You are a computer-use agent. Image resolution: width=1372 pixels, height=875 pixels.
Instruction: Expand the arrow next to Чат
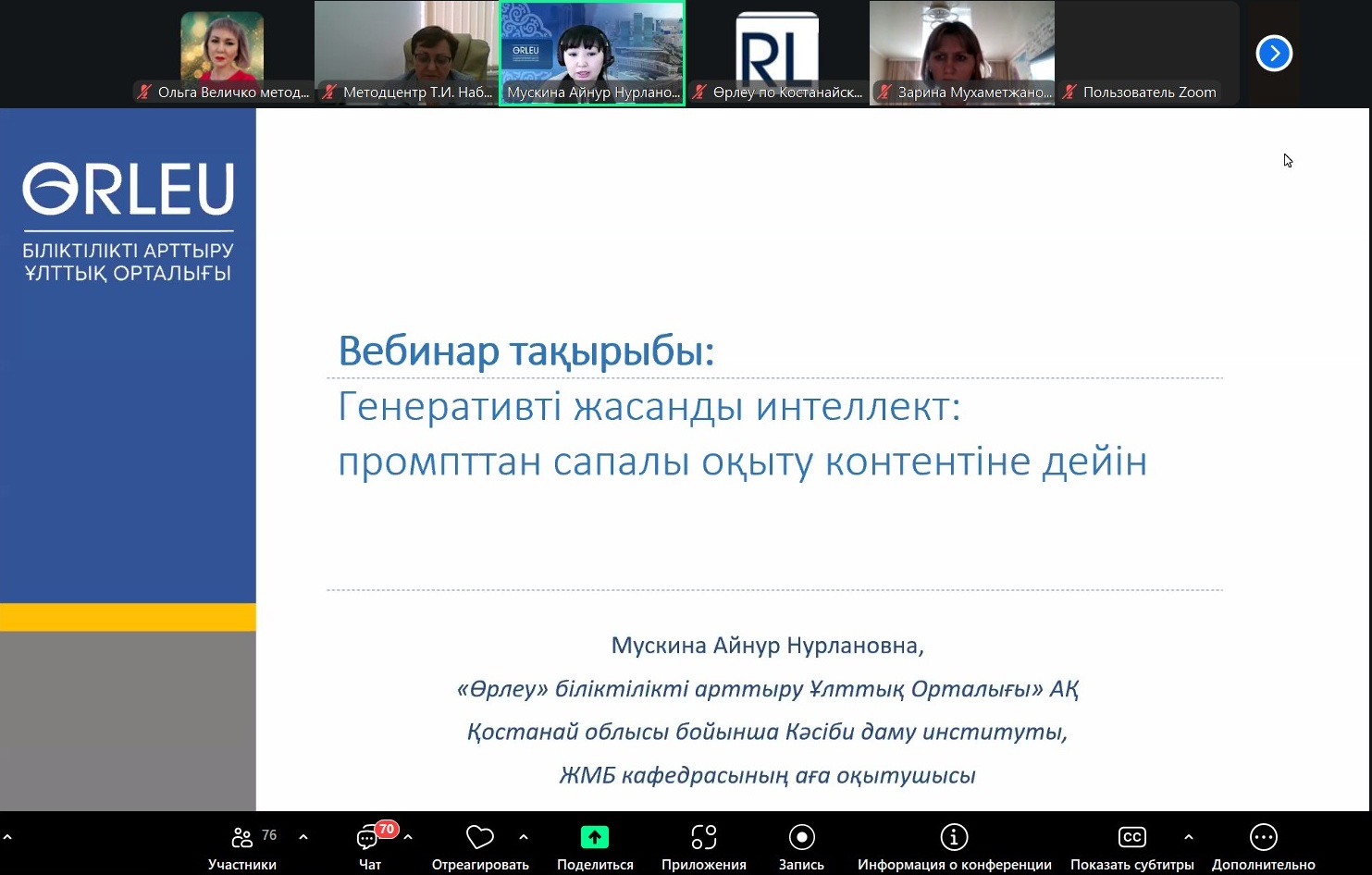click(x=408, y=837)
